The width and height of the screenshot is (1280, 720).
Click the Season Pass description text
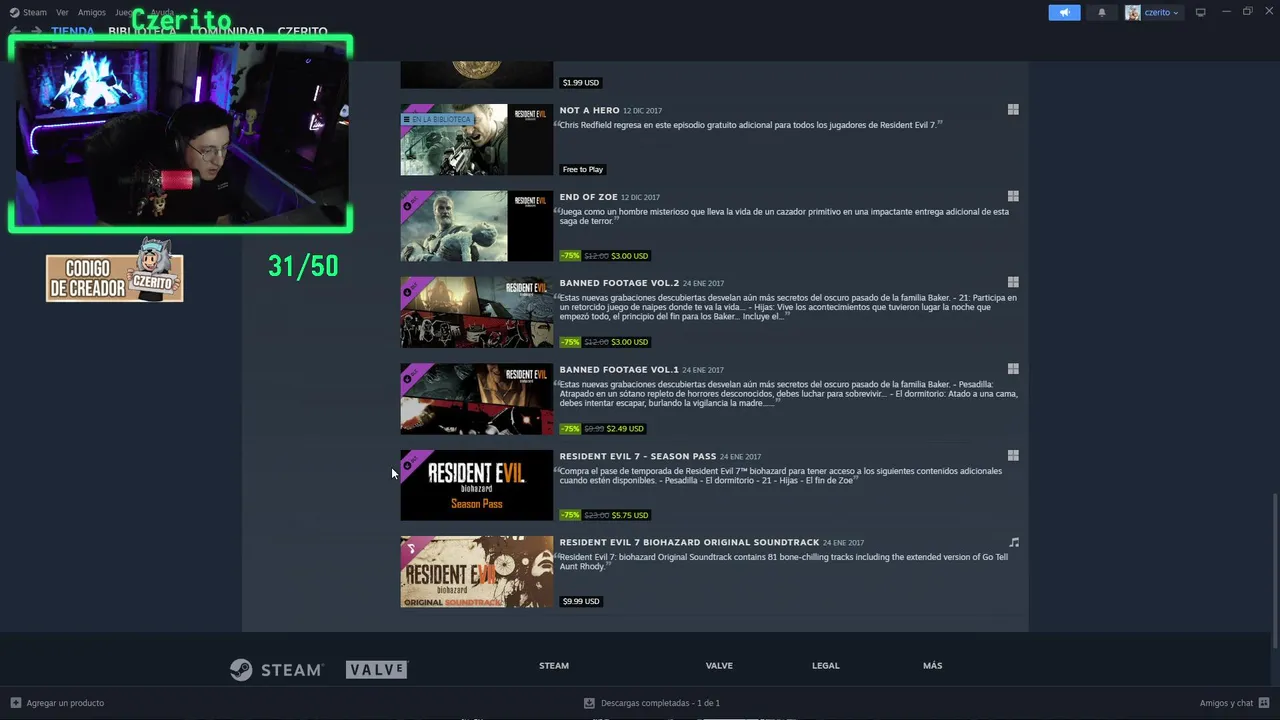(780, 475)
